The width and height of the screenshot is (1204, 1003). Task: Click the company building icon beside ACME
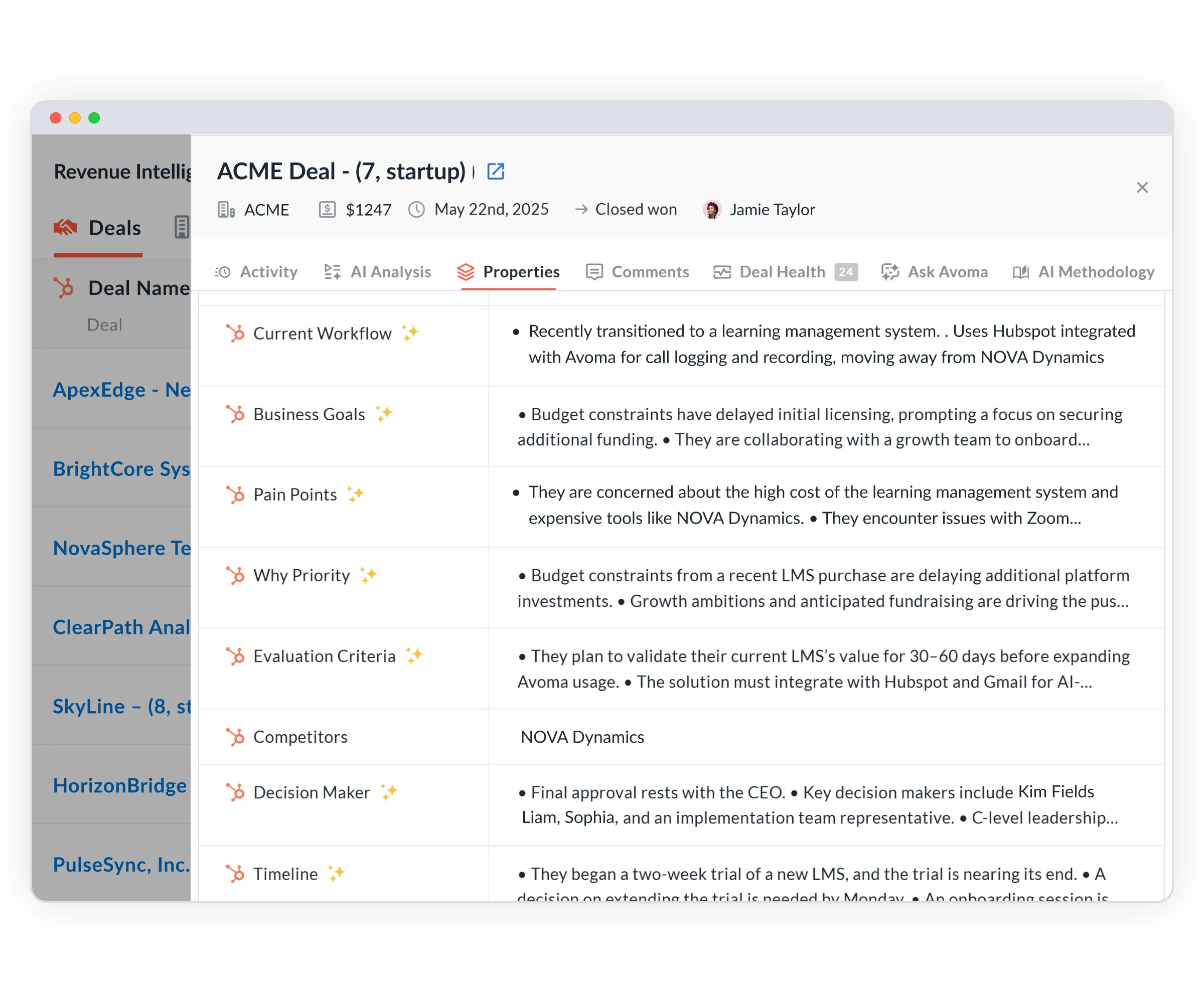(x=226, y=210)
